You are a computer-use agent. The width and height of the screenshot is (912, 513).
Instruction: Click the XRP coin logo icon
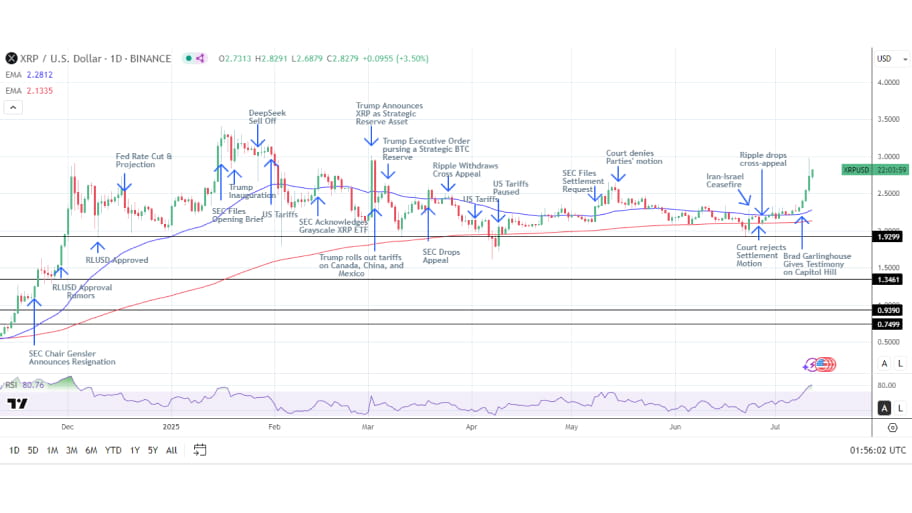(x=11, y=58)
